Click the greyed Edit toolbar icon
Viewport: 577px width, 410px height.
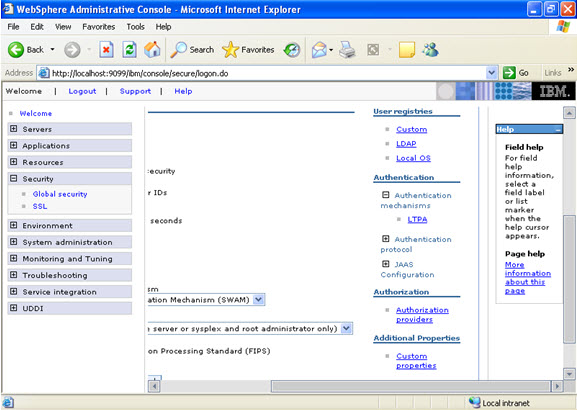pyautogui.click(x=373, y=50)
